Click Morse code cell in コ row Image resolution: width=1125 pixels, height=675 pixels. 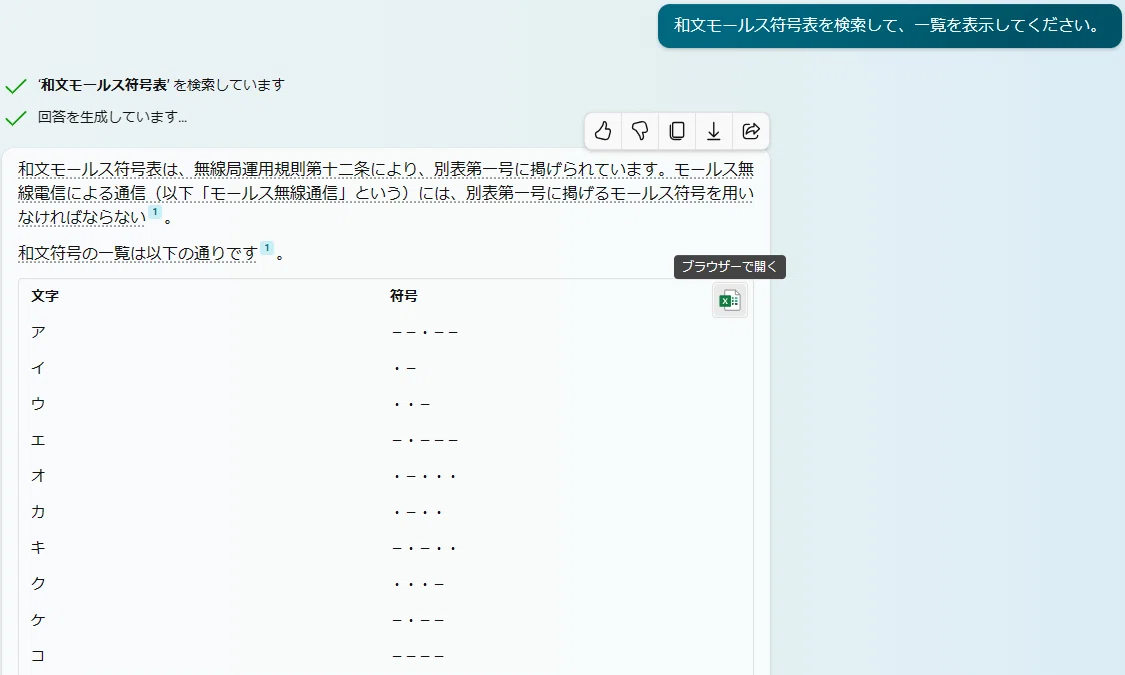[x=418, y=656]
